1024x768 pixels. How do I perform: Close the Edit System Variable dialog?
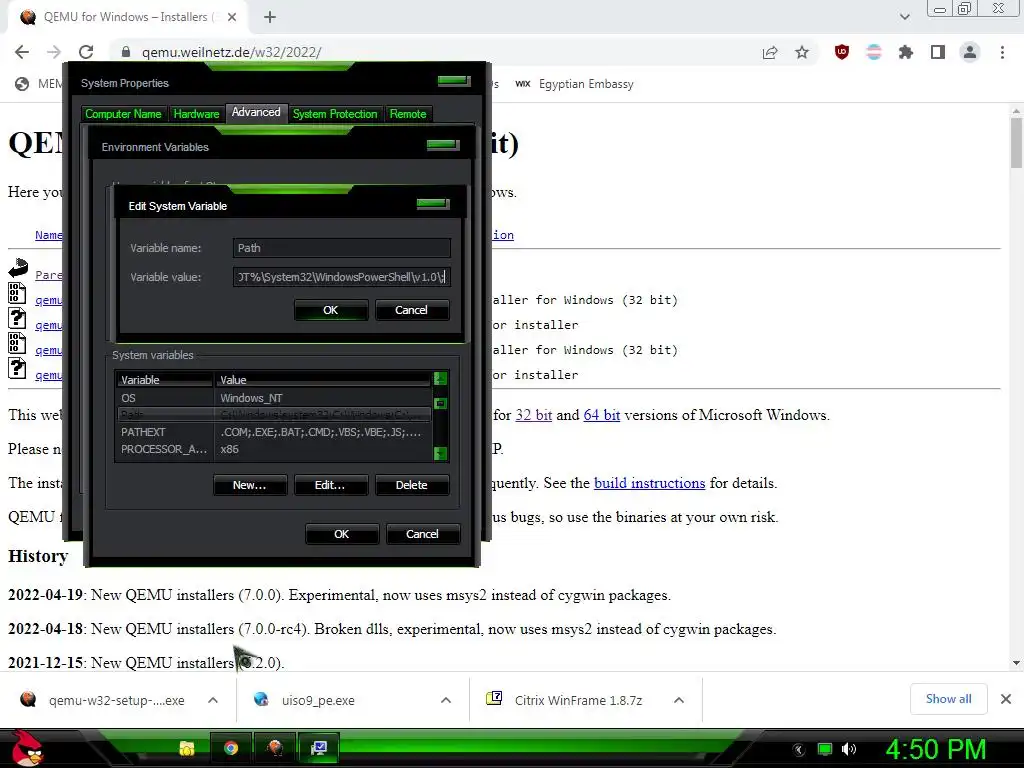pyautogui.click(x=433, y=204)
